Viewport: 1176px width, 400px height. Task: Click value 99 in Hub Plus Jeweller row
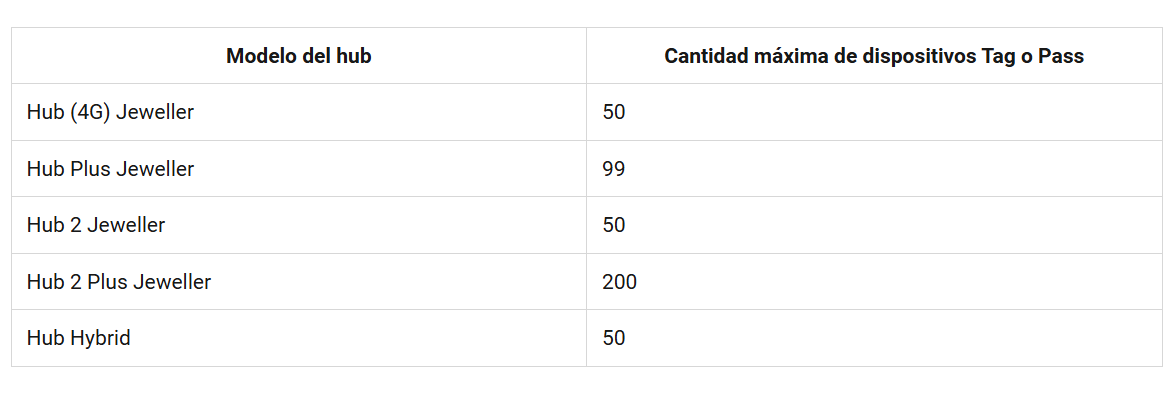pos(614,169)
